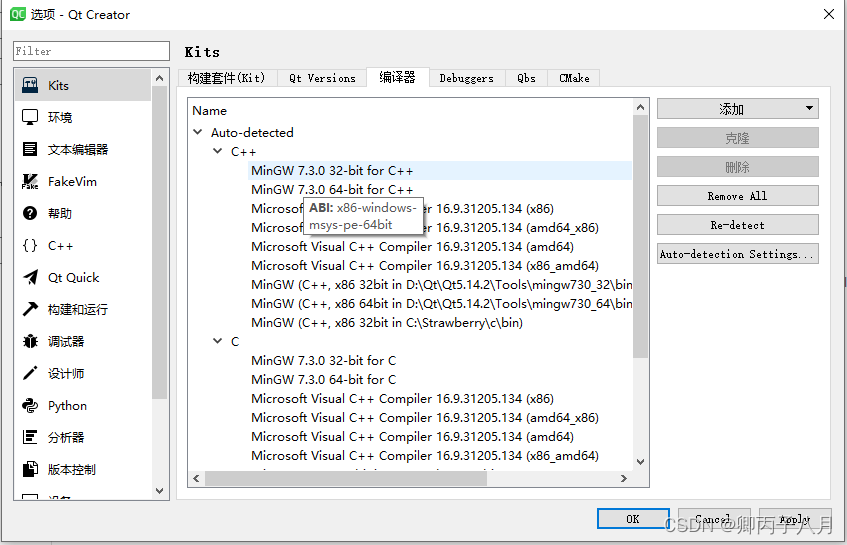
Task: Open the 添加 add compiler dropdown
Action: (738, 109)
